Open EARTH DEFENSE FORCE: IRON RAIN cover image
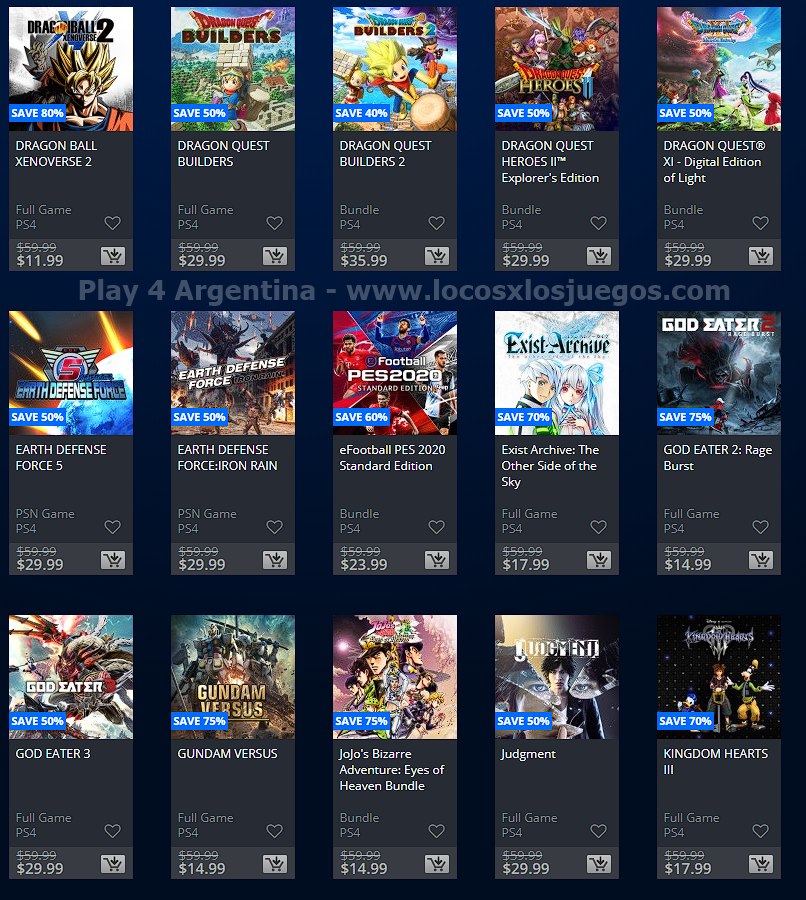806x900 pixels. click(233, 373)
